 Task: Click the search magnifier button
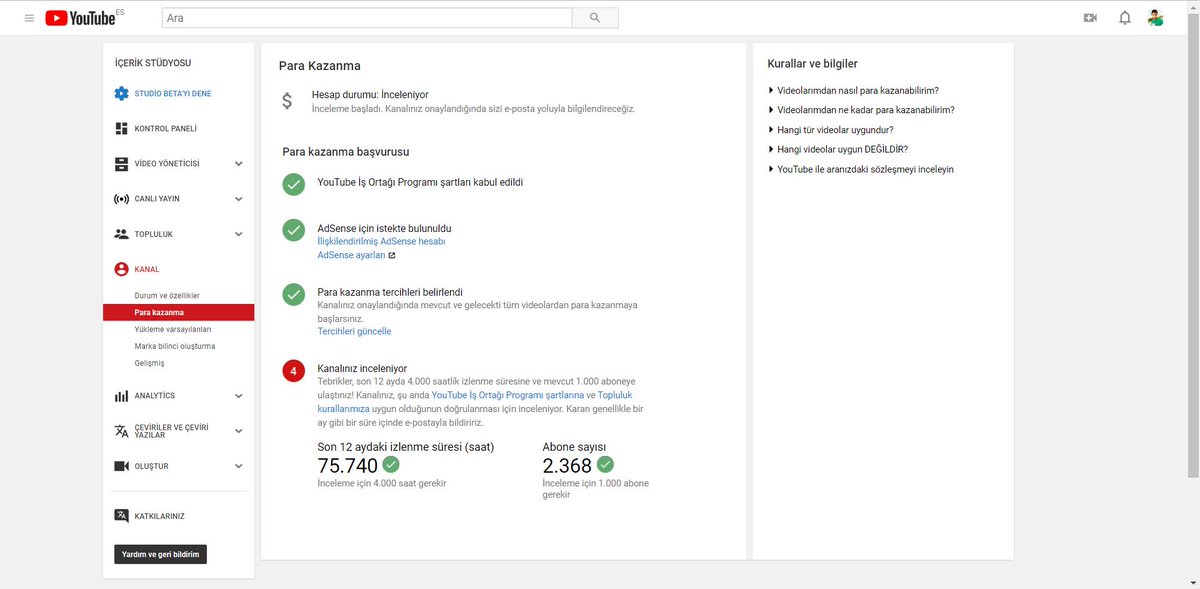point(595,18)
